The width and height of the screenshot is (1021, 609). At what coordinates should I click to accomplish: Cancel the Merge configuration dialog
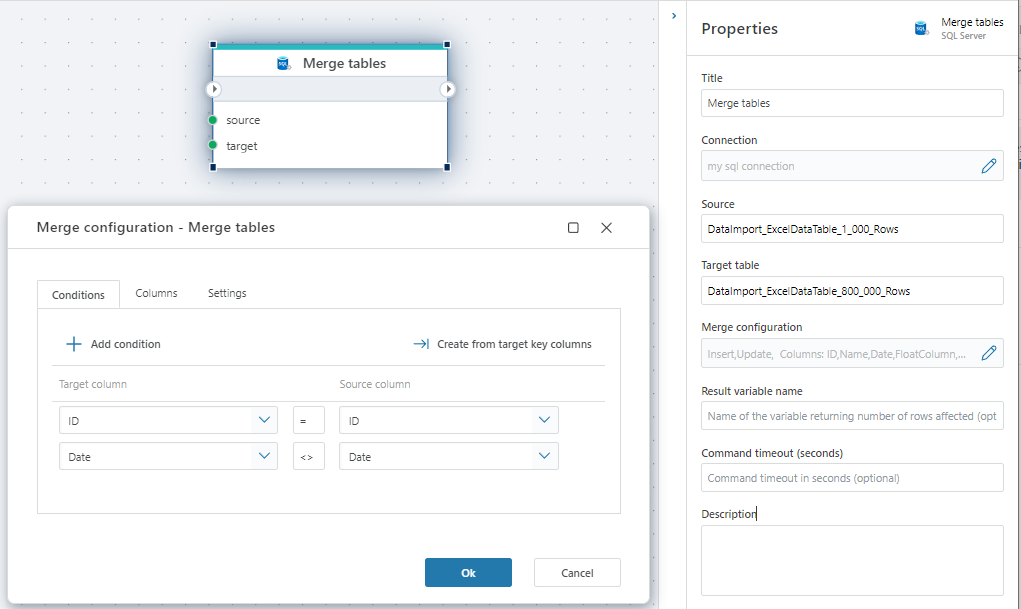[577, 572]
